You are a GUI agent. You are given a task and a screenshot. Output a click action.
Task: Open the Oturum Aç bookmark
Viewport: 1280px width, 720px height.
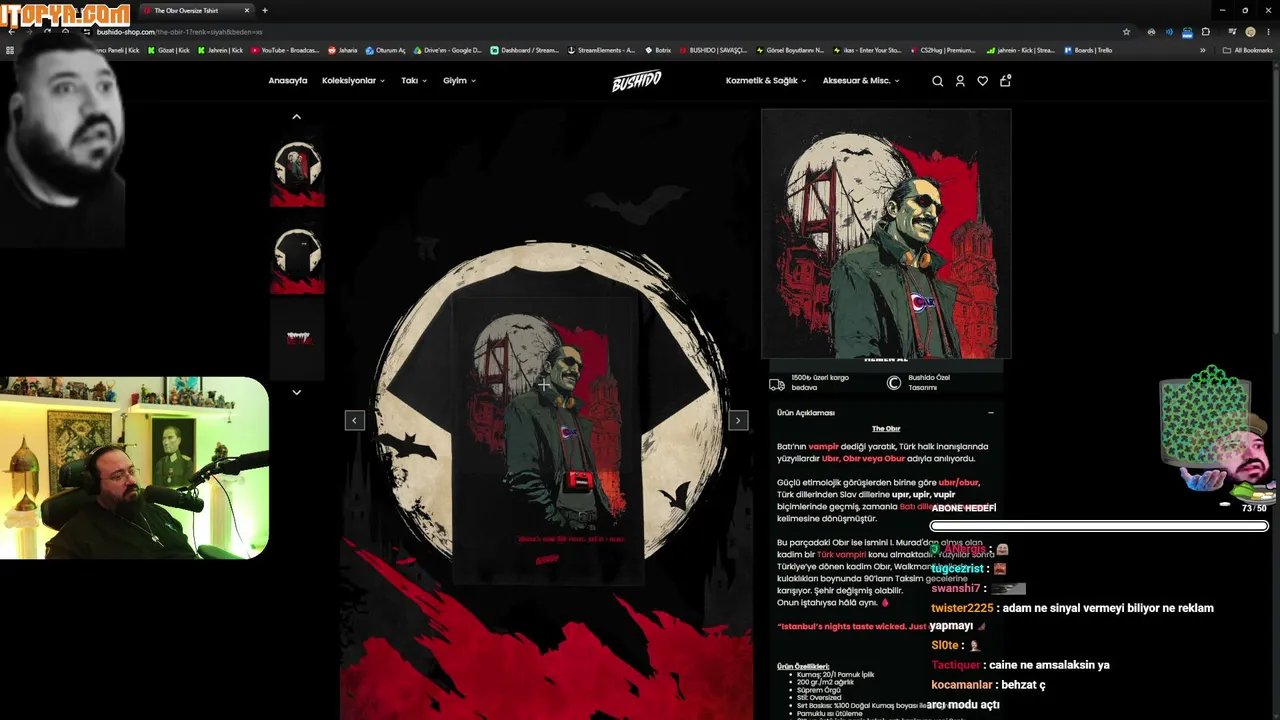(x=385, y=50)
